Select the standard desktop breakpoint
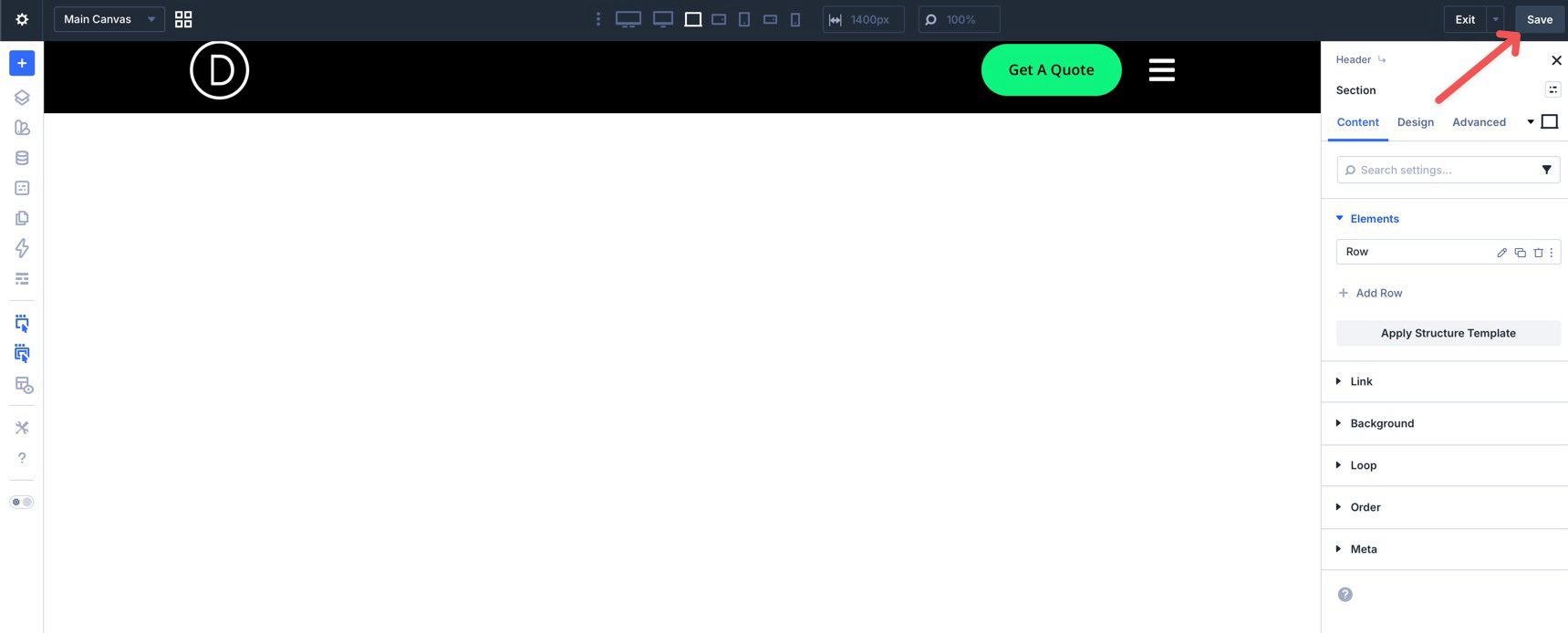1568x633 pixels. pos(663,19)
